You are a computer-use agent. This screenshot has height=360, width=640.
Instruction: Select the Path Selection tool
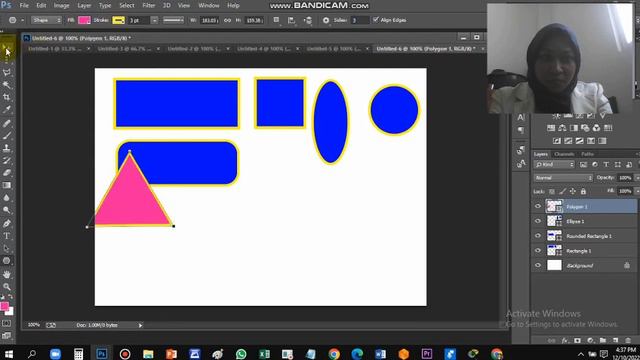pos(7,248)
